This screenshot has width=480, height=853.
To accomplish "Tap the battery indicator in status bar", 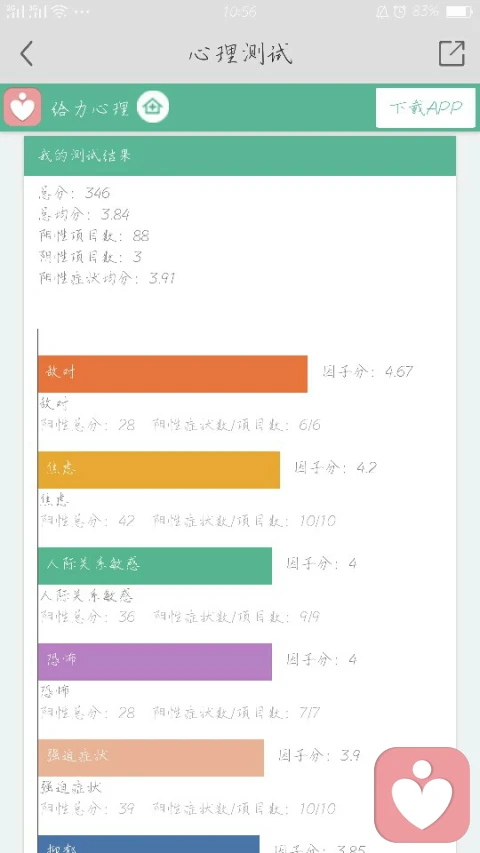I will pyautogui.click(x=459, y=11).
